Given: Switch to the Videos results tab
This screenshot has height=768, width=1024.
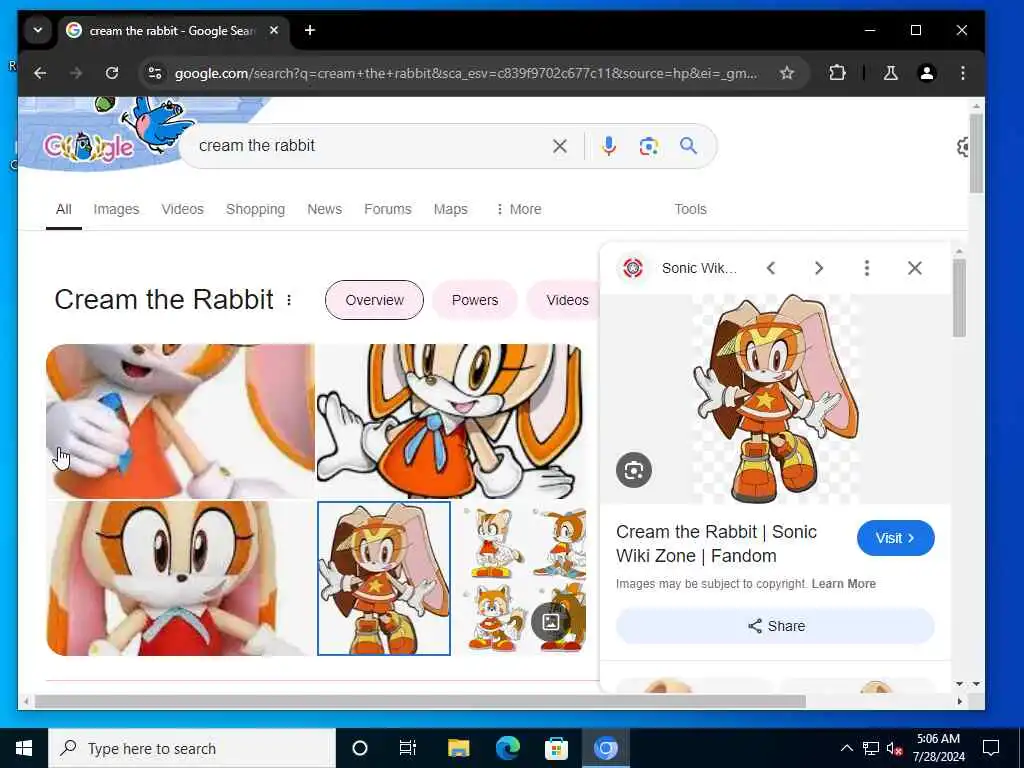Looking at the screenshot, I should click(182, 209).
